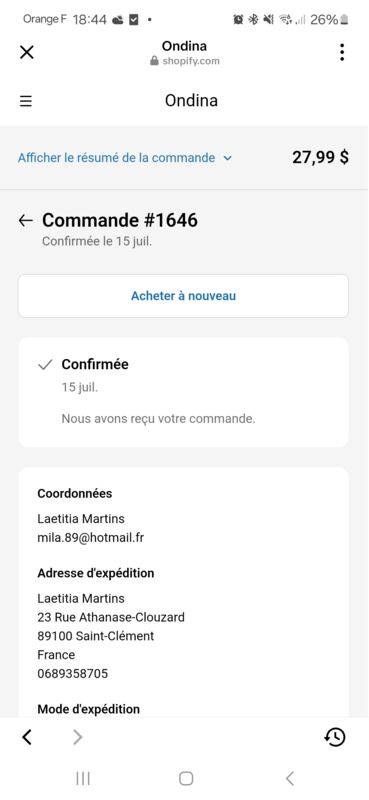Open Android recent apps button

(x=83, y=779)
